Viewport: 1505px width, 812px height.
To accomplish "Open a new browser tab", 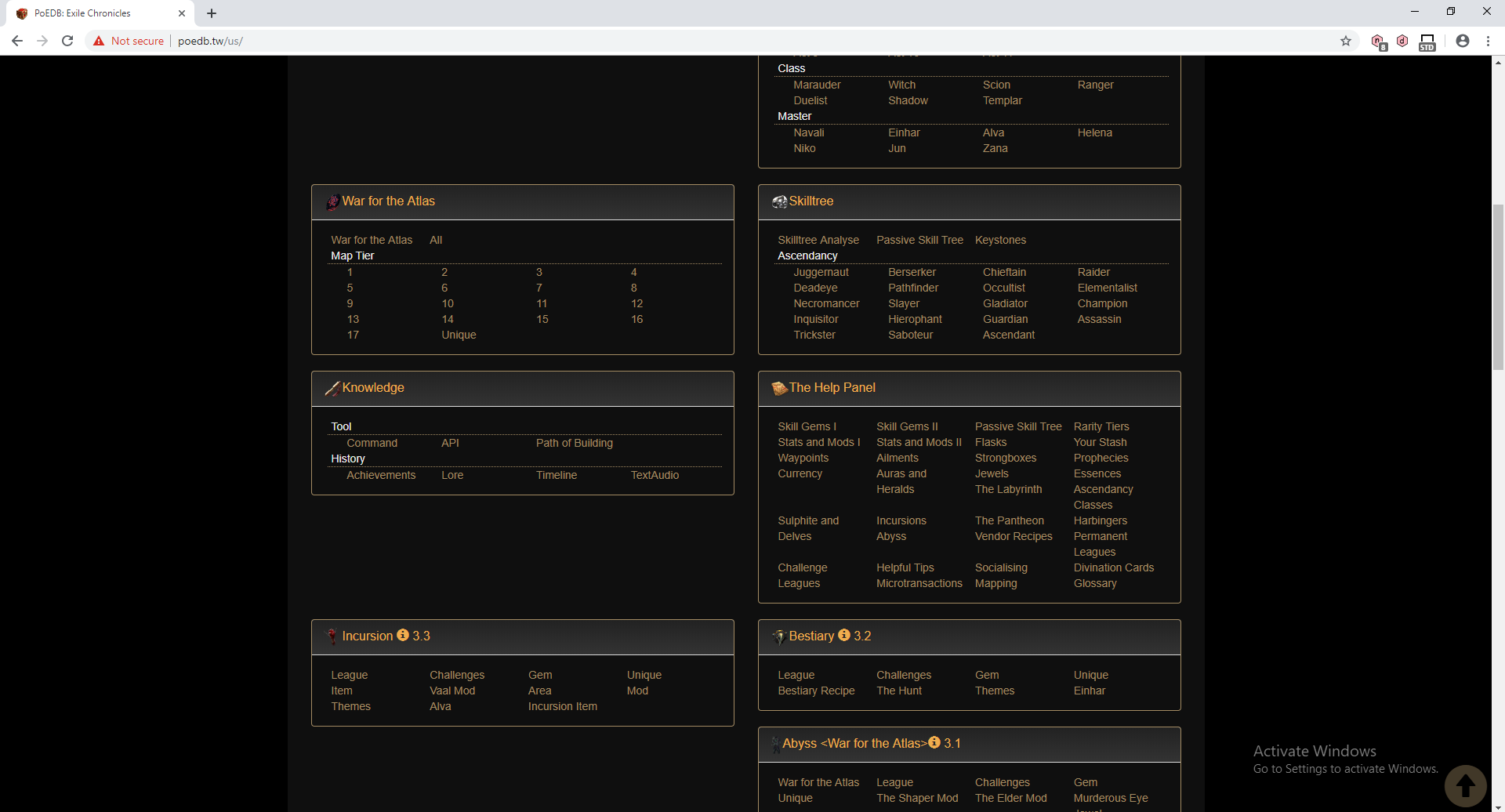I will [212, 13].
